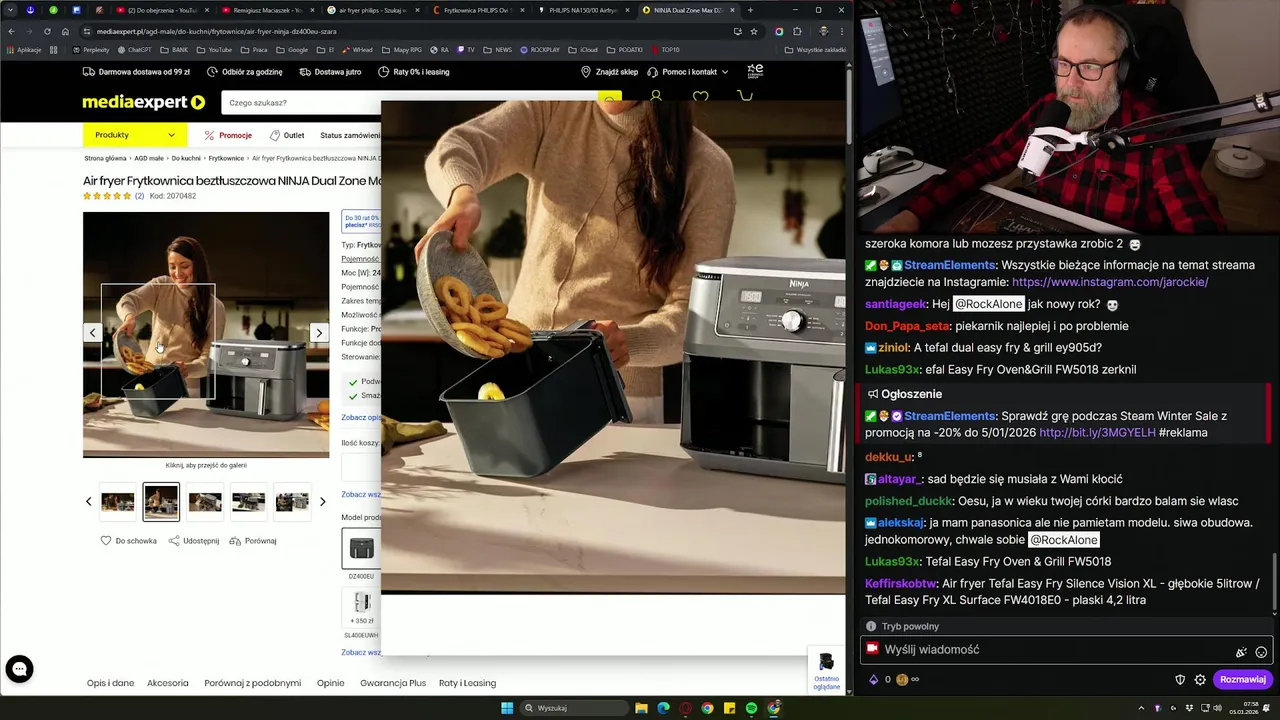Click the product review stars rating
This screenshot has width=1280, height=720.
pos(107,196)
